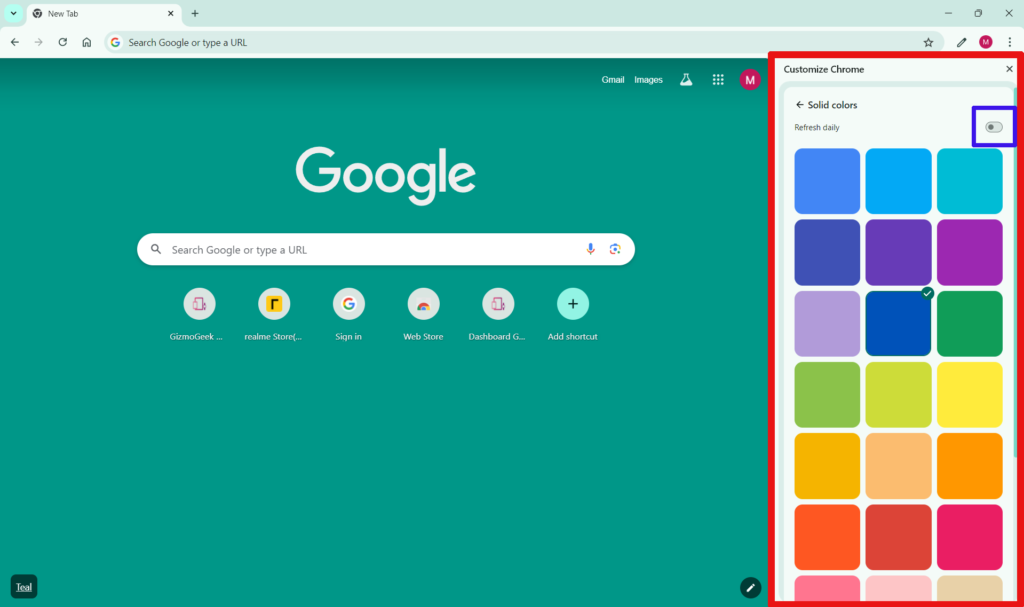Viewport: 1024px width, 607px height.
Task: Select the brick red color swatch
Action: pos(898,537)
